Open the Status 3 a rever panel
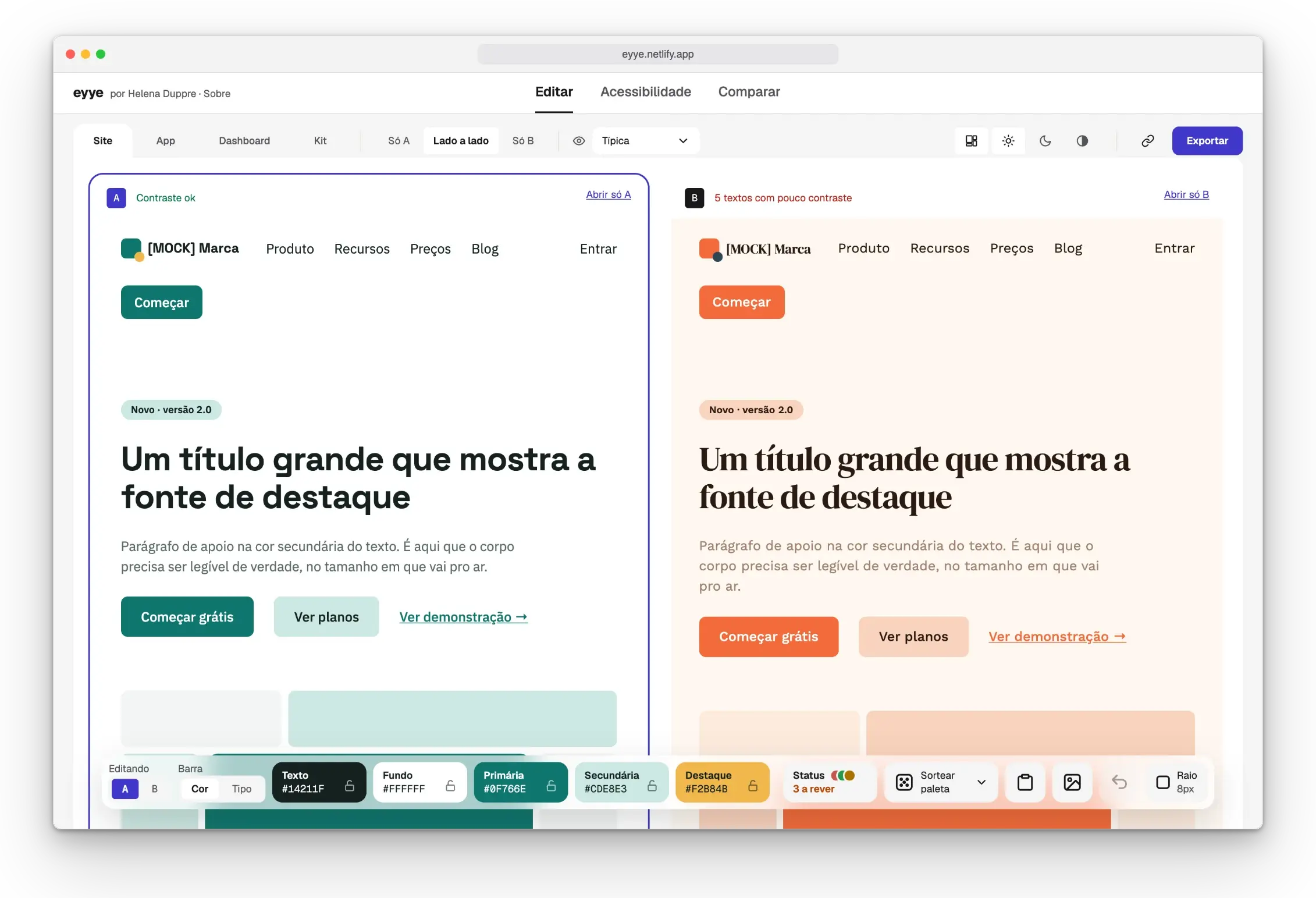The width and height of the screenshot is (1316, 898). click(x=829, y=782)
